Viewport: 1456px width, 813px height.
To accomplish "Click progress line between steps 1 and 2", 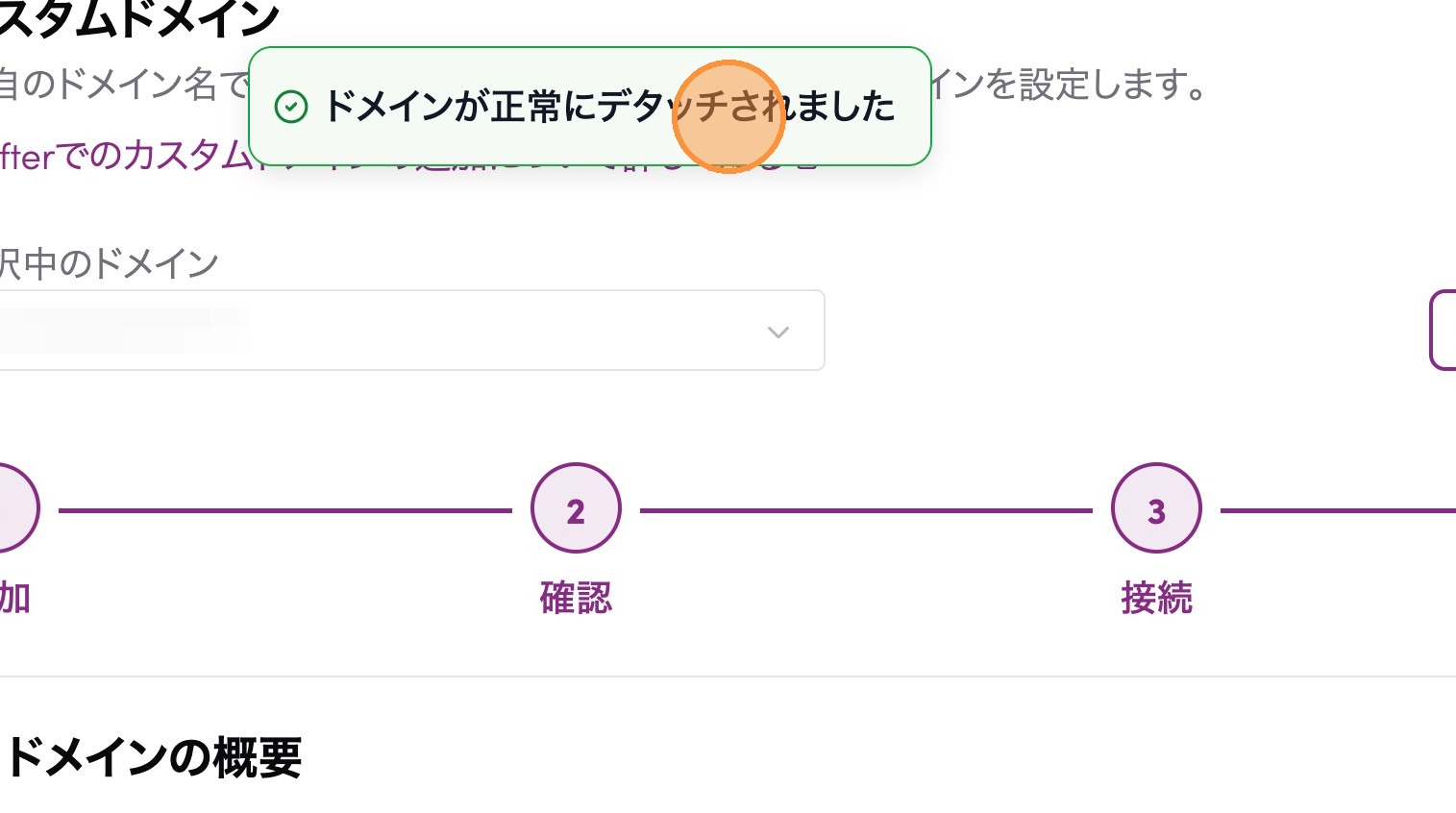I will (284, 510).
